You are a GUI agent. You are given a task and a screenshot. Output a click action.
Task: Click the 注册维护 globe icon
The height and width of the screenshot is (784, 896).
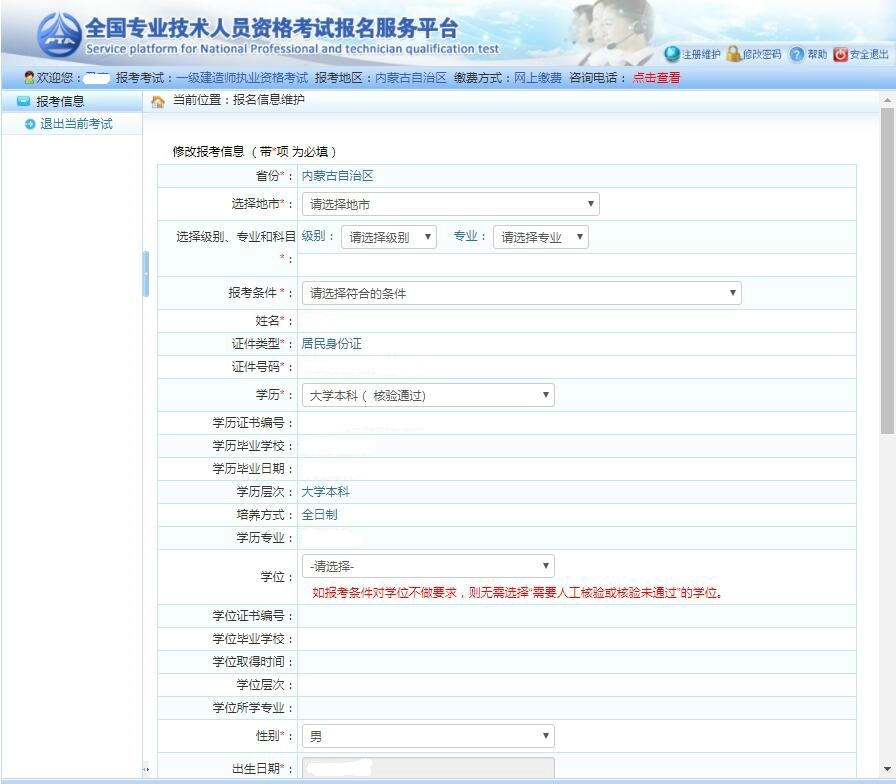[672, 54]
